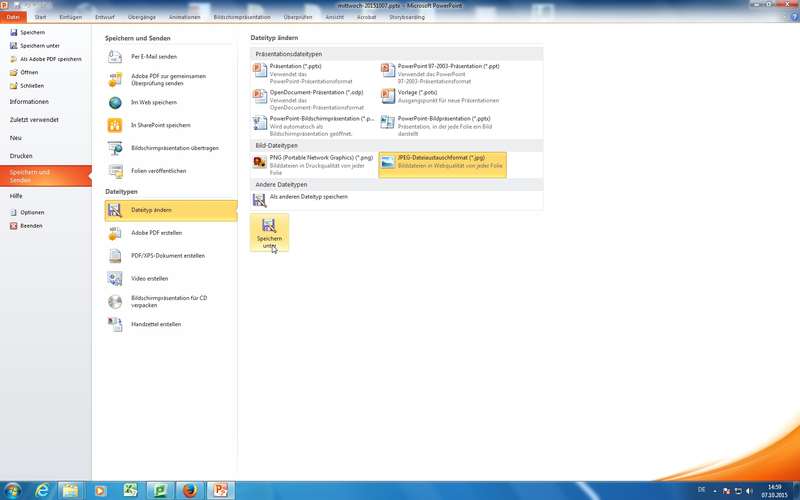Click Speichern unter in the left sidebar
800x500 pixels.
tap(35, 45)
